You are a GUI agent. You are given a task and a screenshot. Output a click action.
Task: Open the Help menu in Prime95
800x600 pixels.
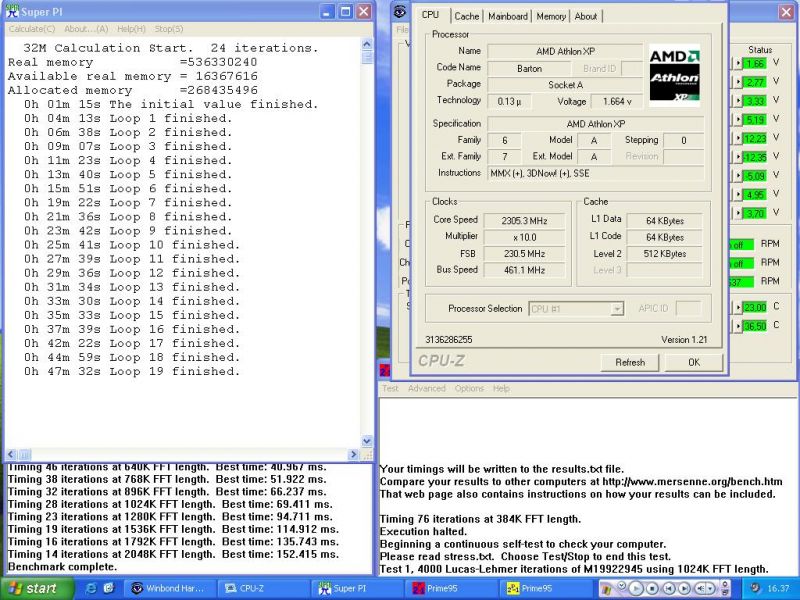click(x=501, y=388)
